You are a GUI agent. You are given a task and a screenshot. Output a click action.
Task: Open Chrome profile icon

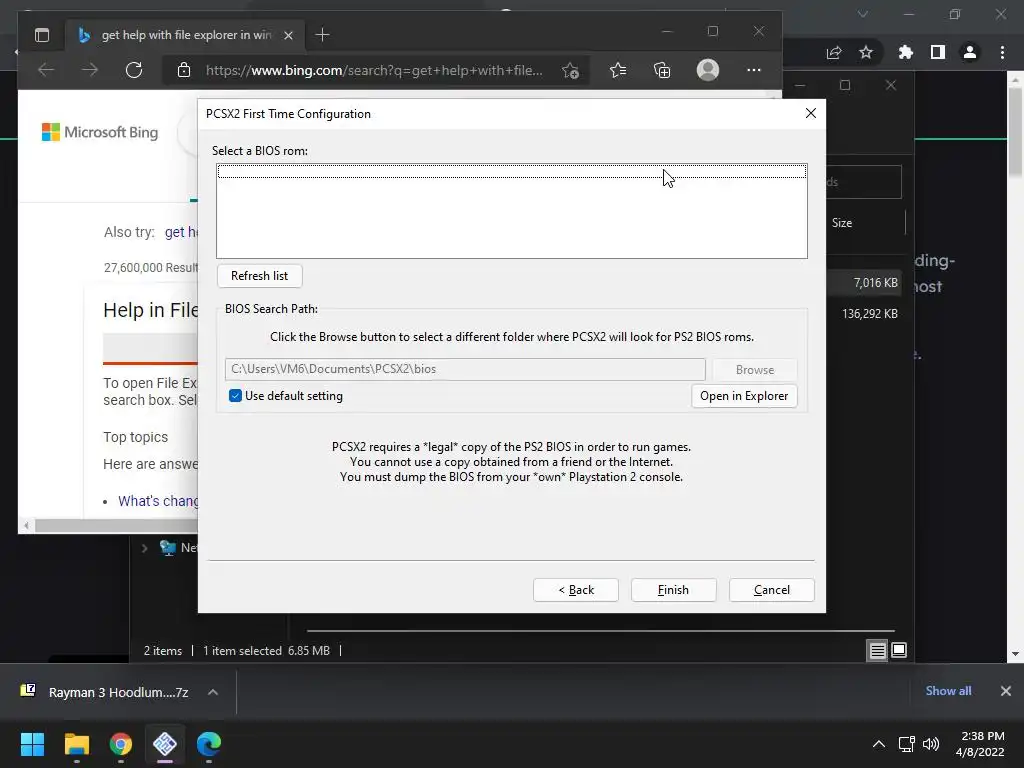[970, 52]
